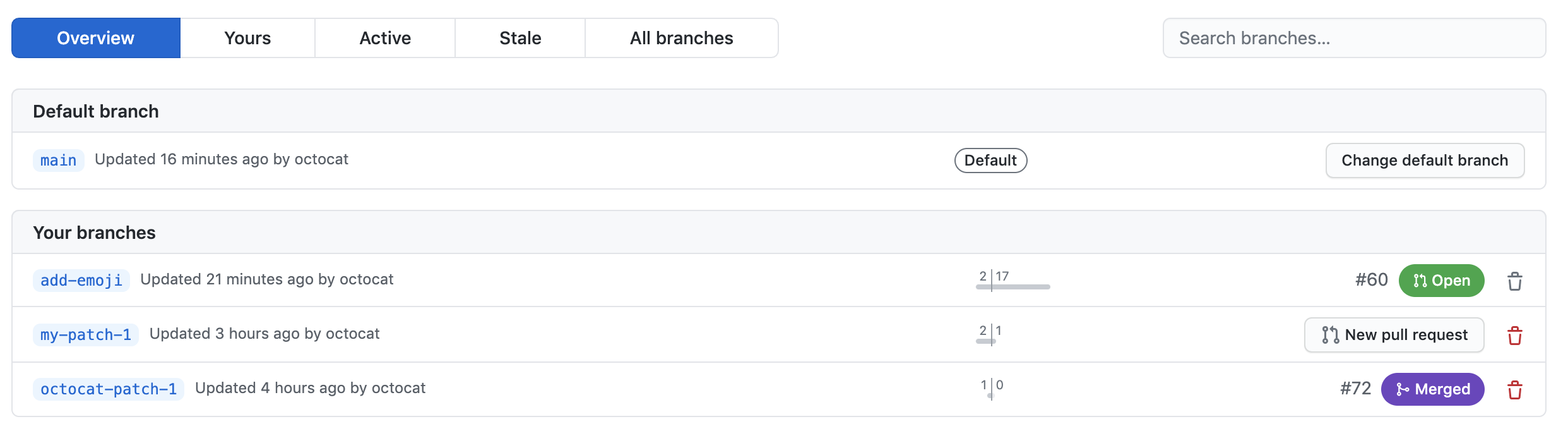Click the Search branches input field
Screen dimensions: 1568x431
coord(1354,38)
